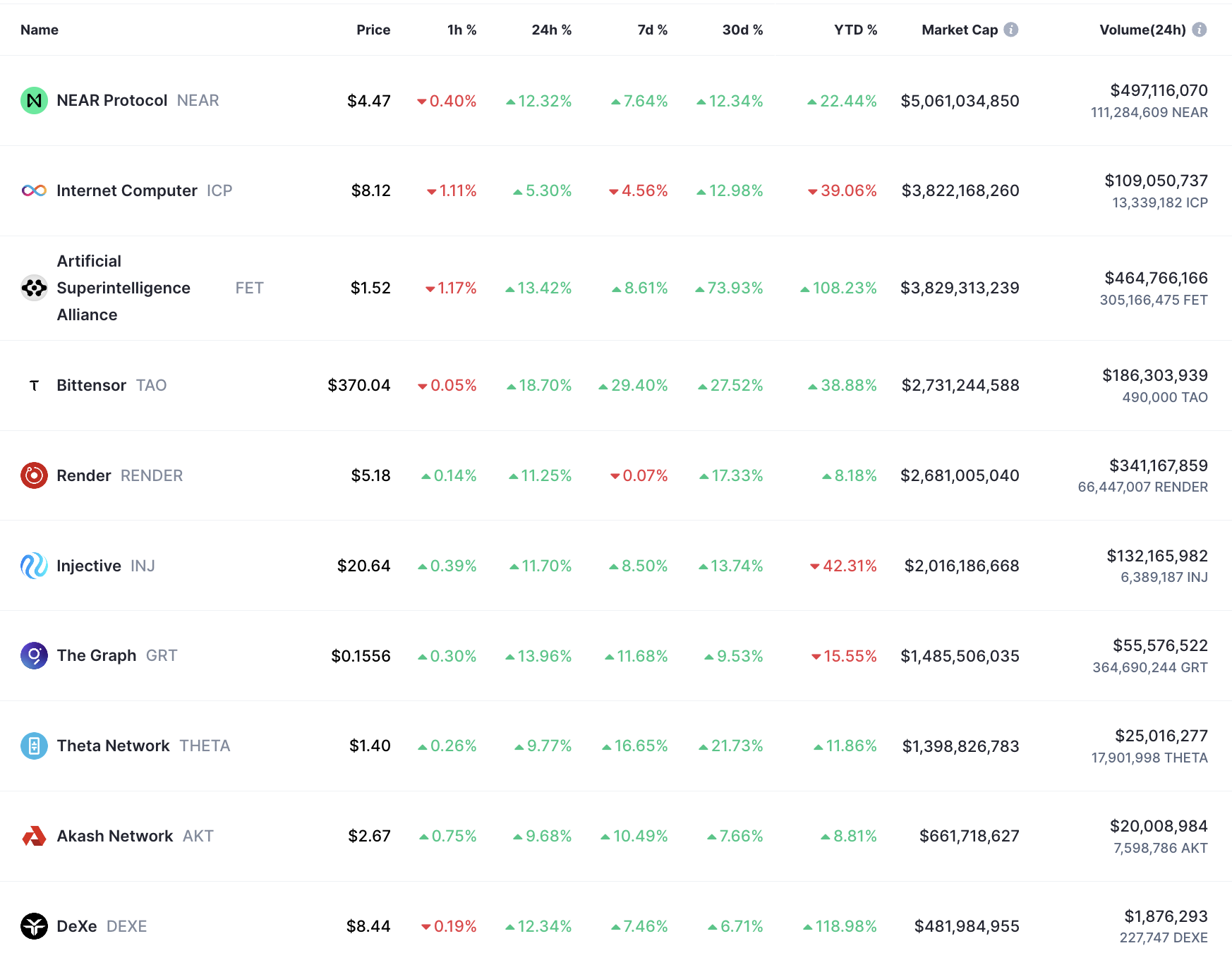1232x960 pixels.
Task: Click the Artificial Superintelligence Alliance logo
Action: pos(34,288)
